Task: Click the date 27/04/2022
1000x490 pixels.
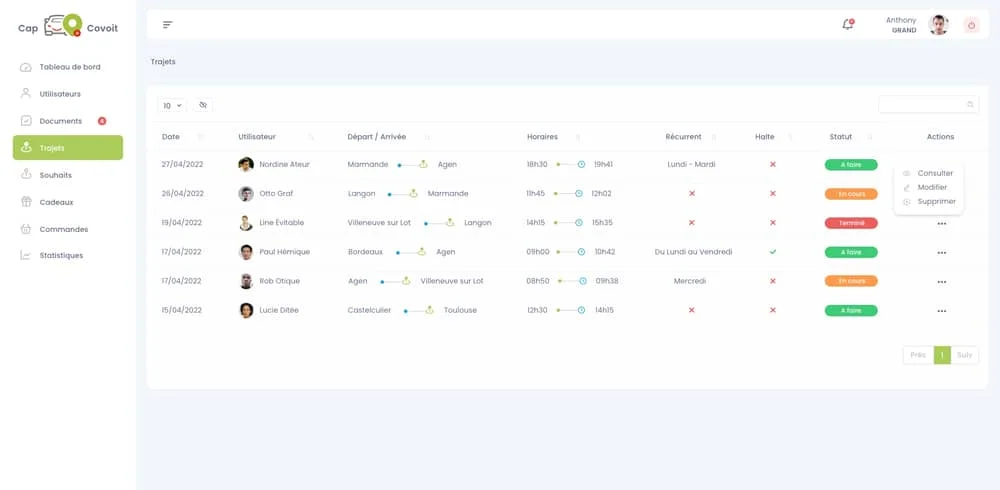Action: pos(182,165)
